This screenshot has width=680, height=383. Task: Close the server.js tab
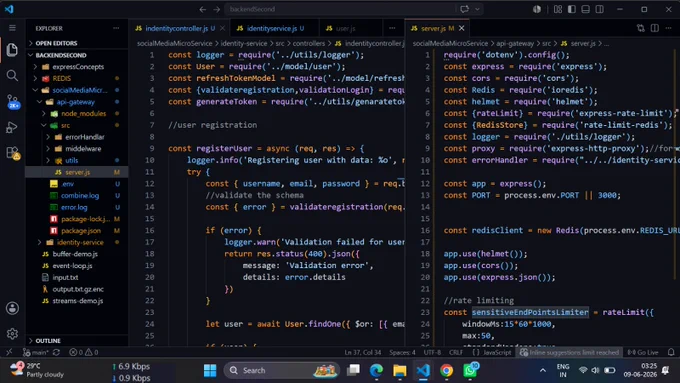coord(462,28)
